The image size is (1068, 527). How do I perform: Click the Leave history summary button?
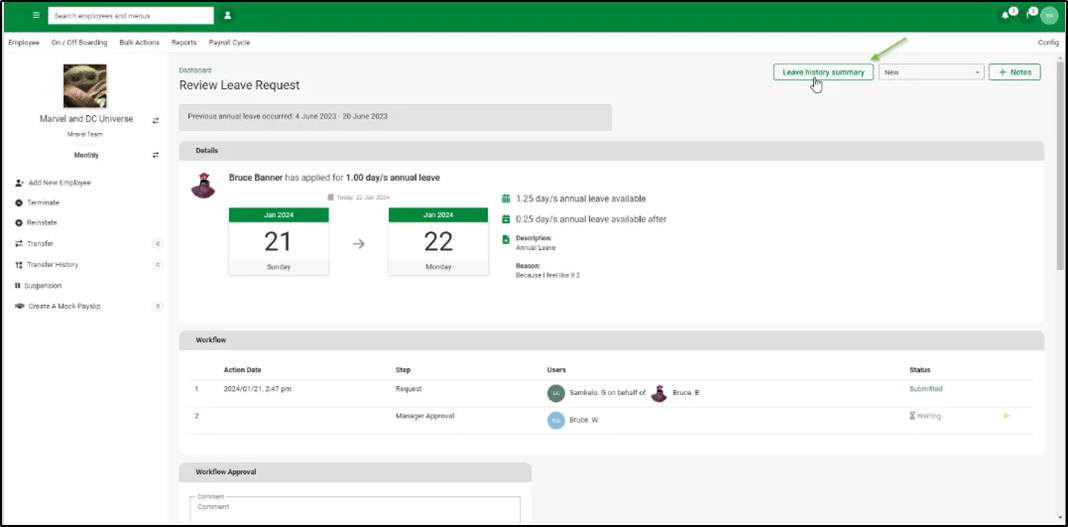(x=823, y=71)
